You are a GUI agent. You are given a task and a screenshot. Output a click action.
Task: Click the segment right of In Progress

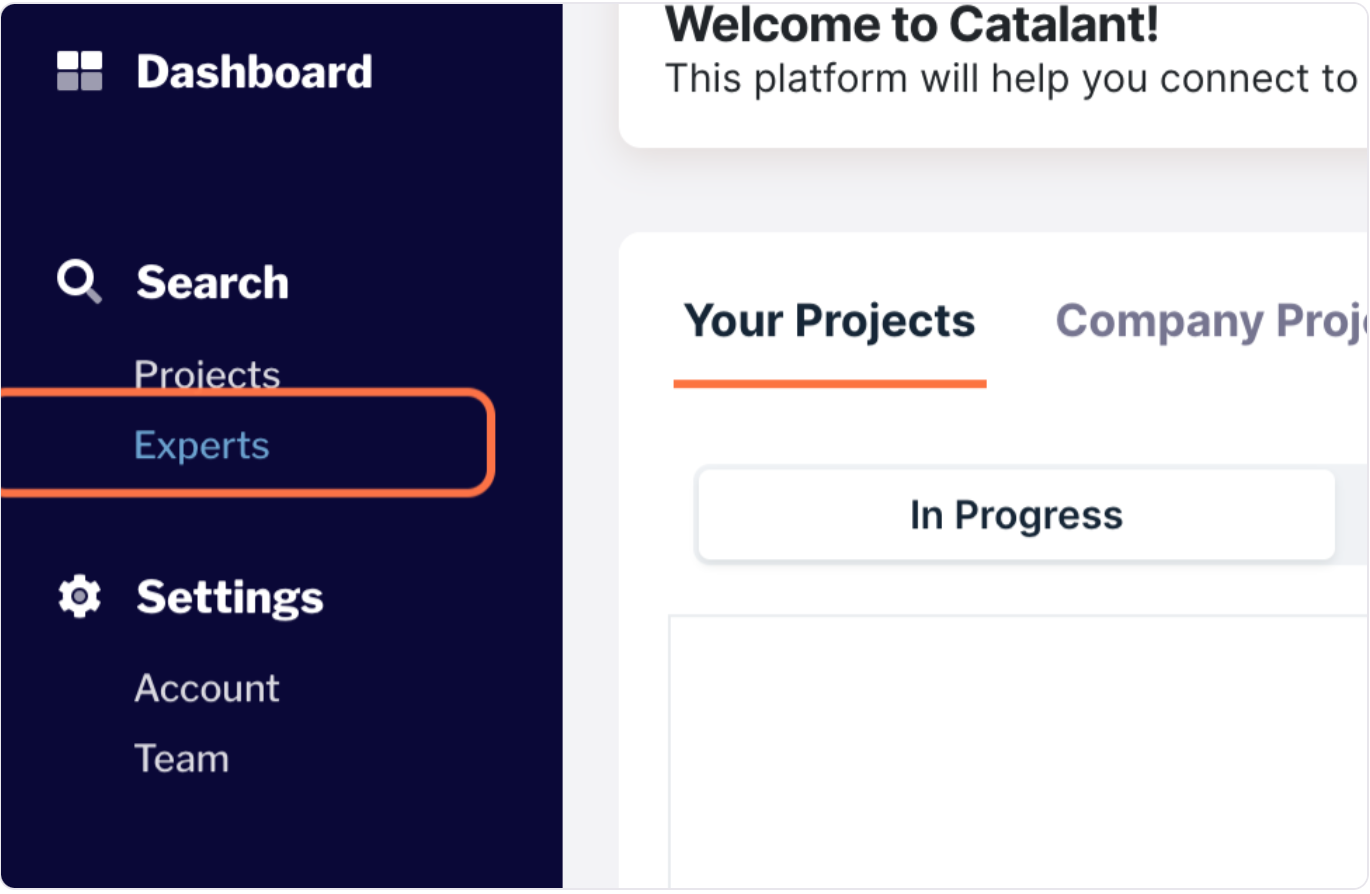1352,515
